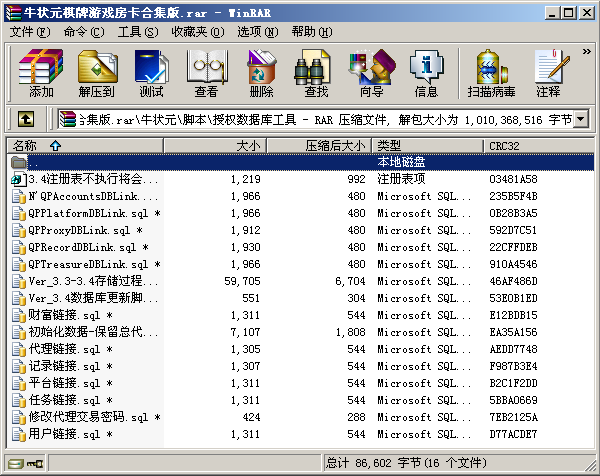Show archive Info (信息) icon
The image size is (600, 476).
tap(426, 73)
